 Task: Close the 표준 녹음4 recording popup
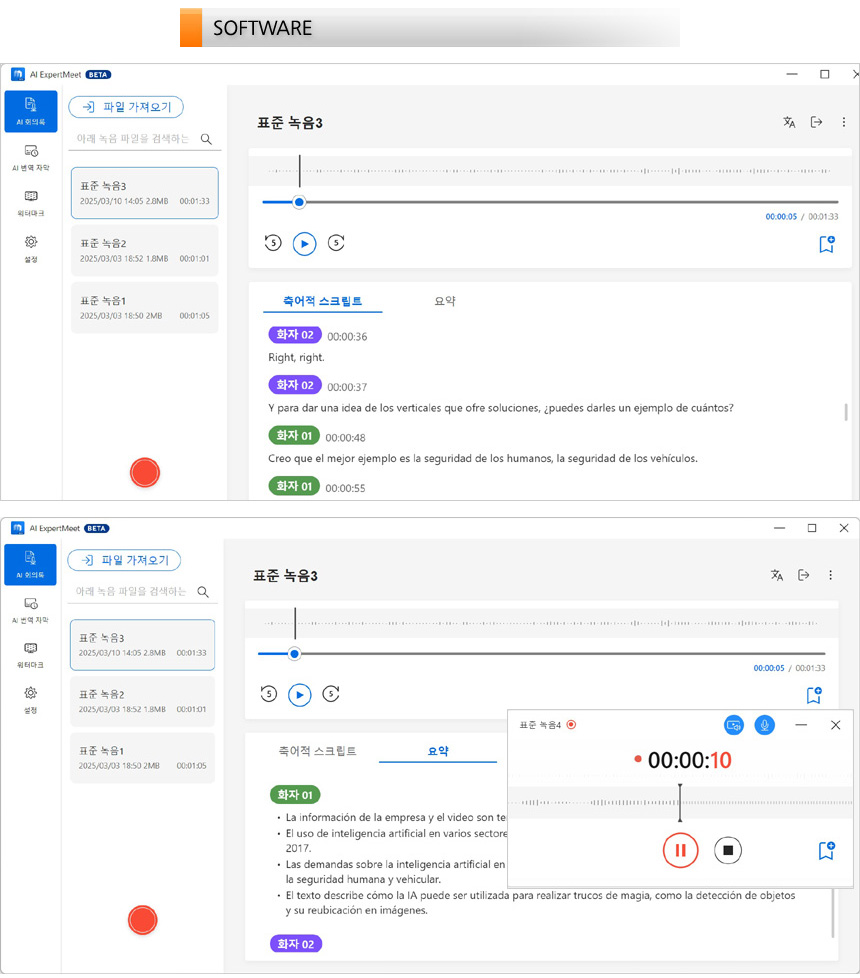point(836,725)
